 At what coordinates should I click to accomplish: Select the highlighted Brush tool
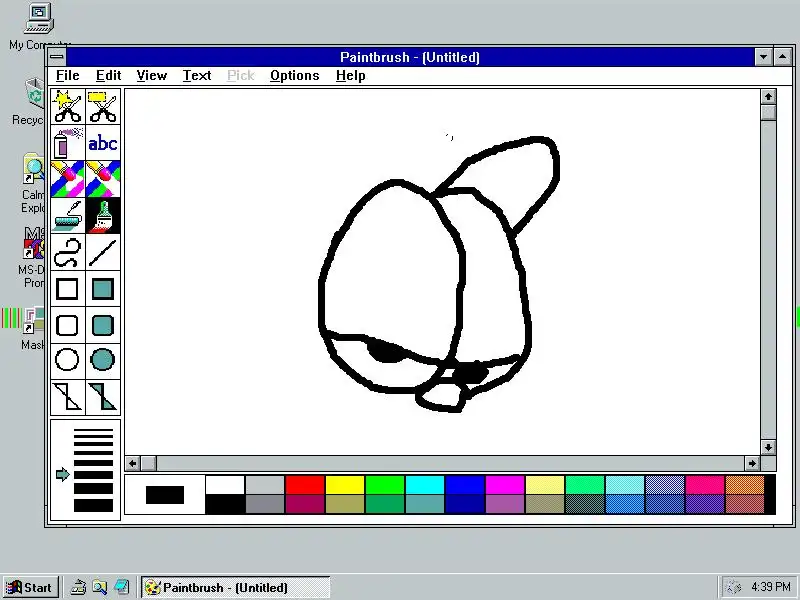click(x=103, y=215)
